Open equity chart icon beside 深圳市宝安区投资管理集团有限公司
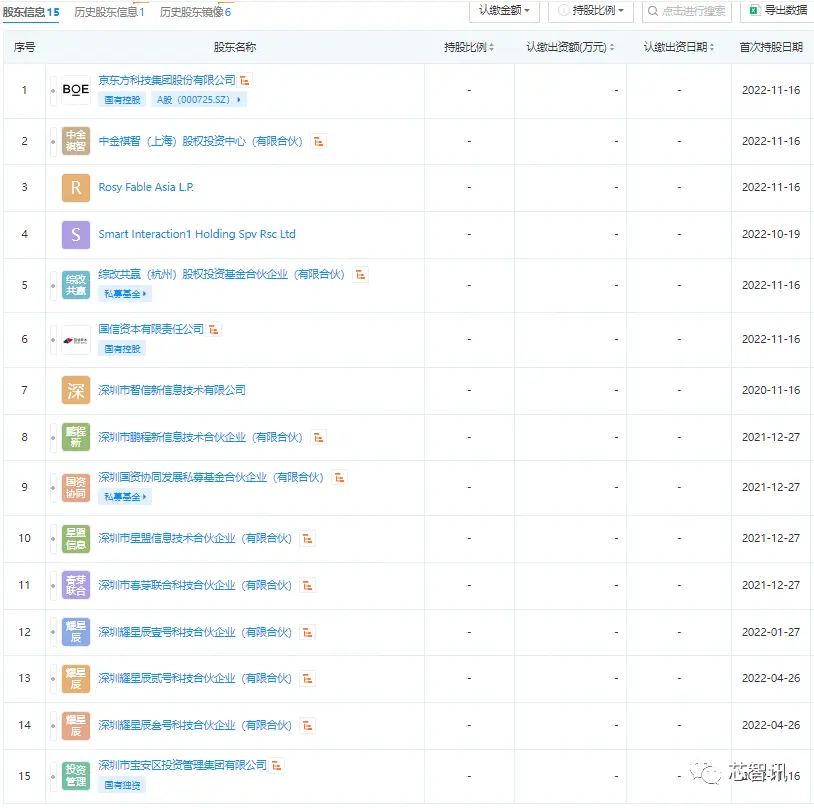Screen dimensions: 814x808 point(277,765)
